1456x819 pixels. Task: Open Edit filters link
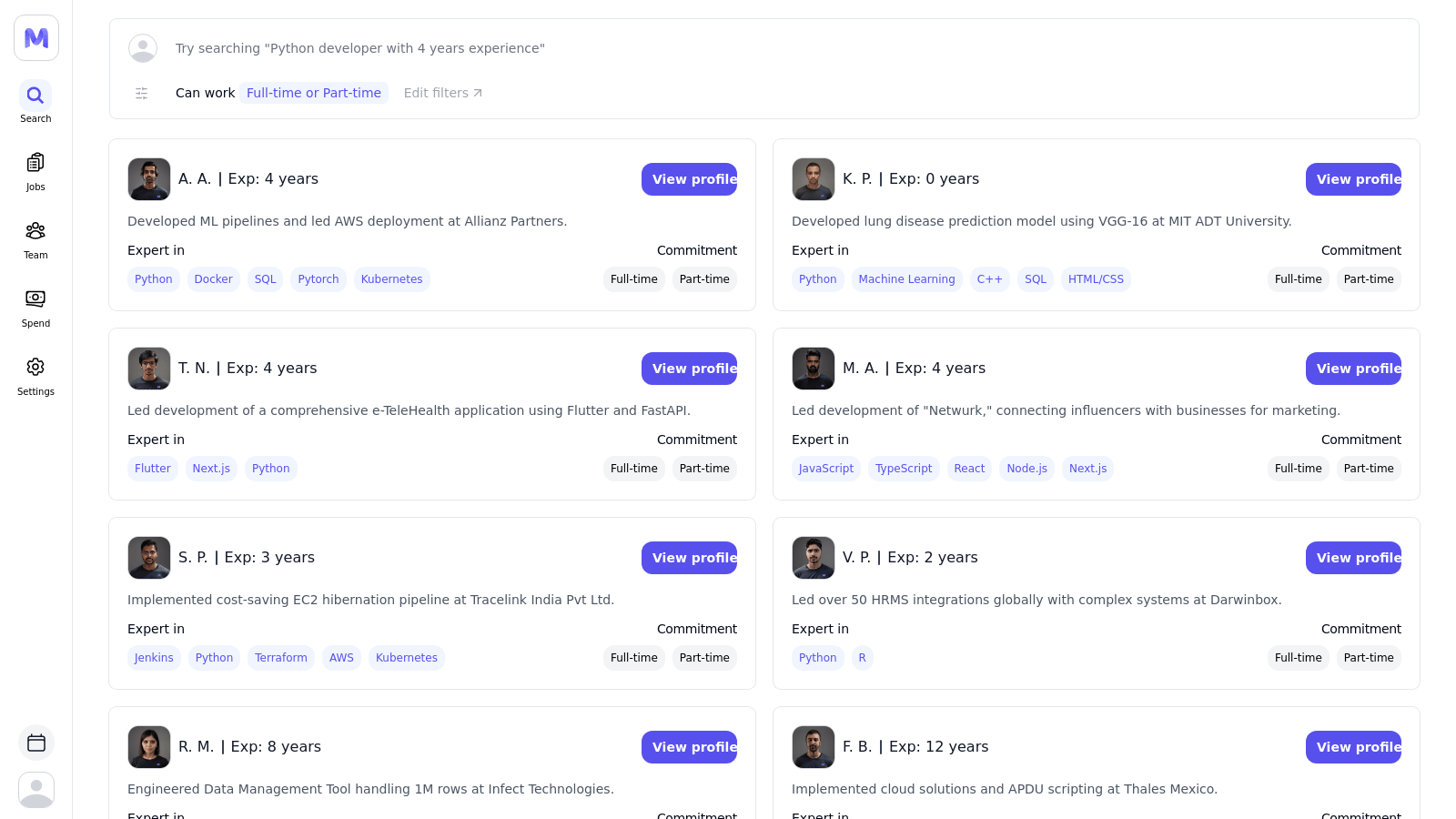tap(443, 93)
